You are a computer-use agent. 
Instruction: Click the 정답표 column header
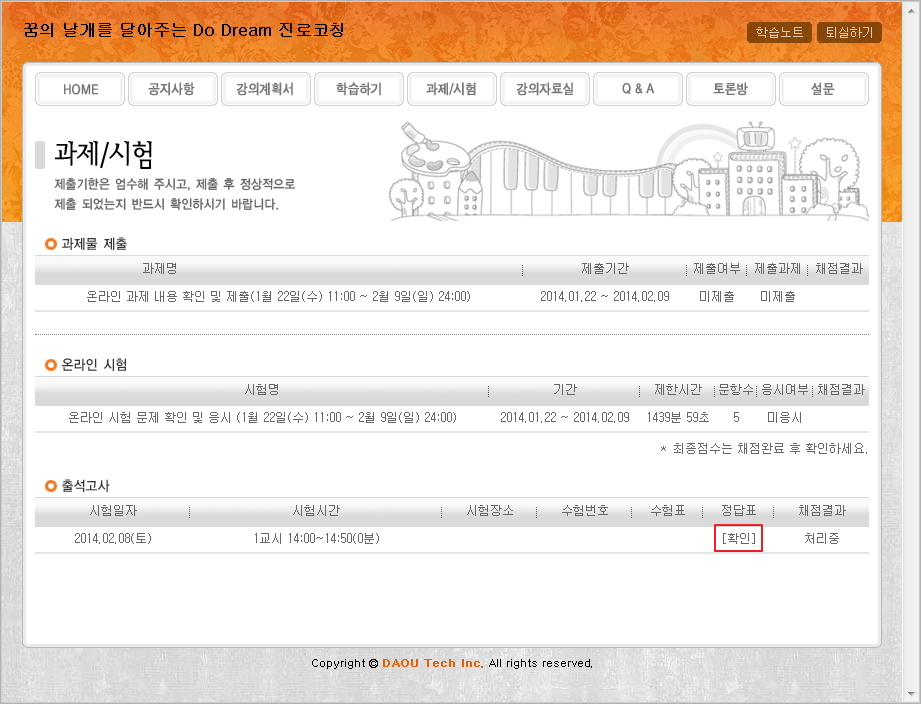click(x=738, y=510)
